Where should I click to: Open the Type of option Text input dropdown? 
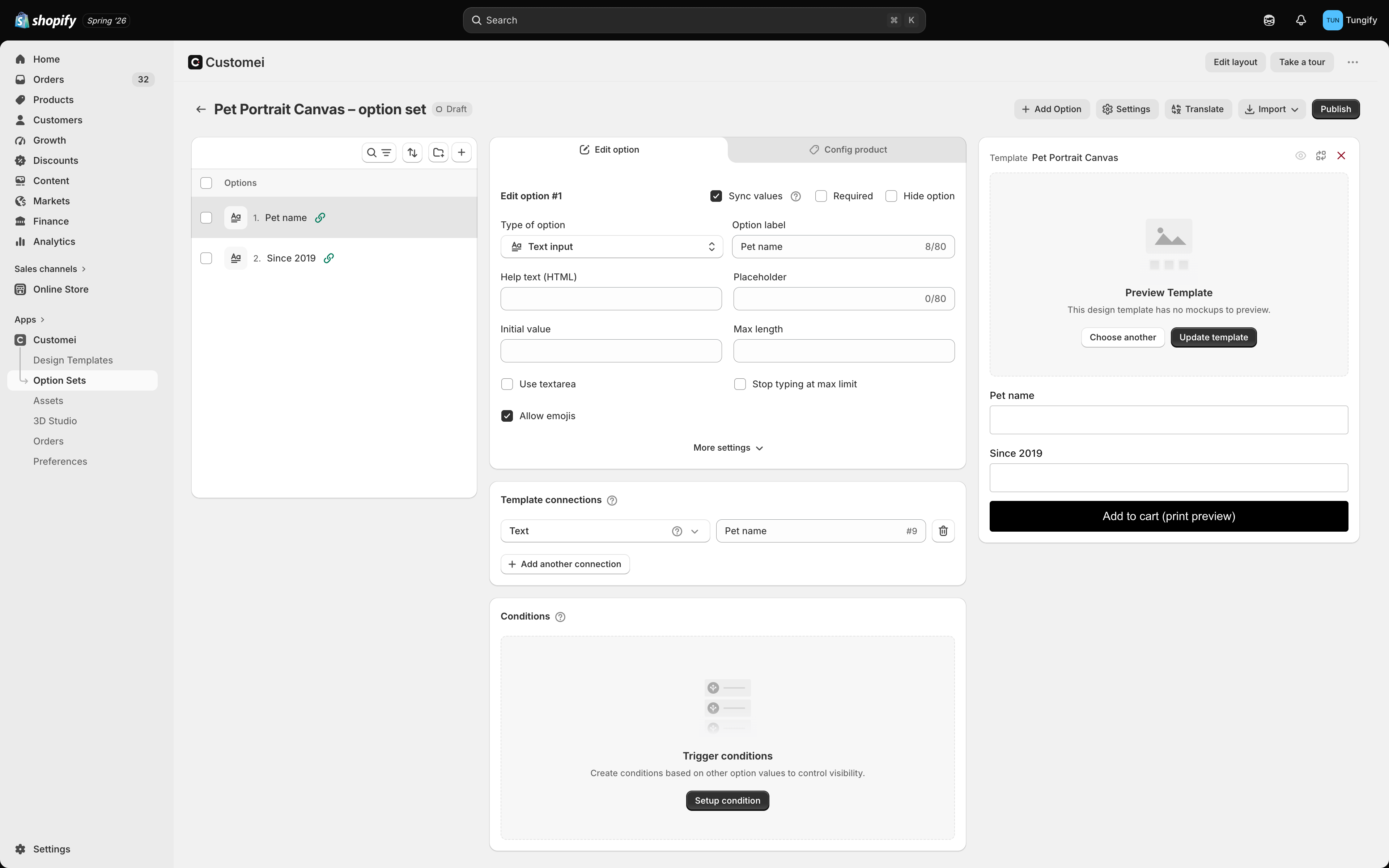click(611, 247)
